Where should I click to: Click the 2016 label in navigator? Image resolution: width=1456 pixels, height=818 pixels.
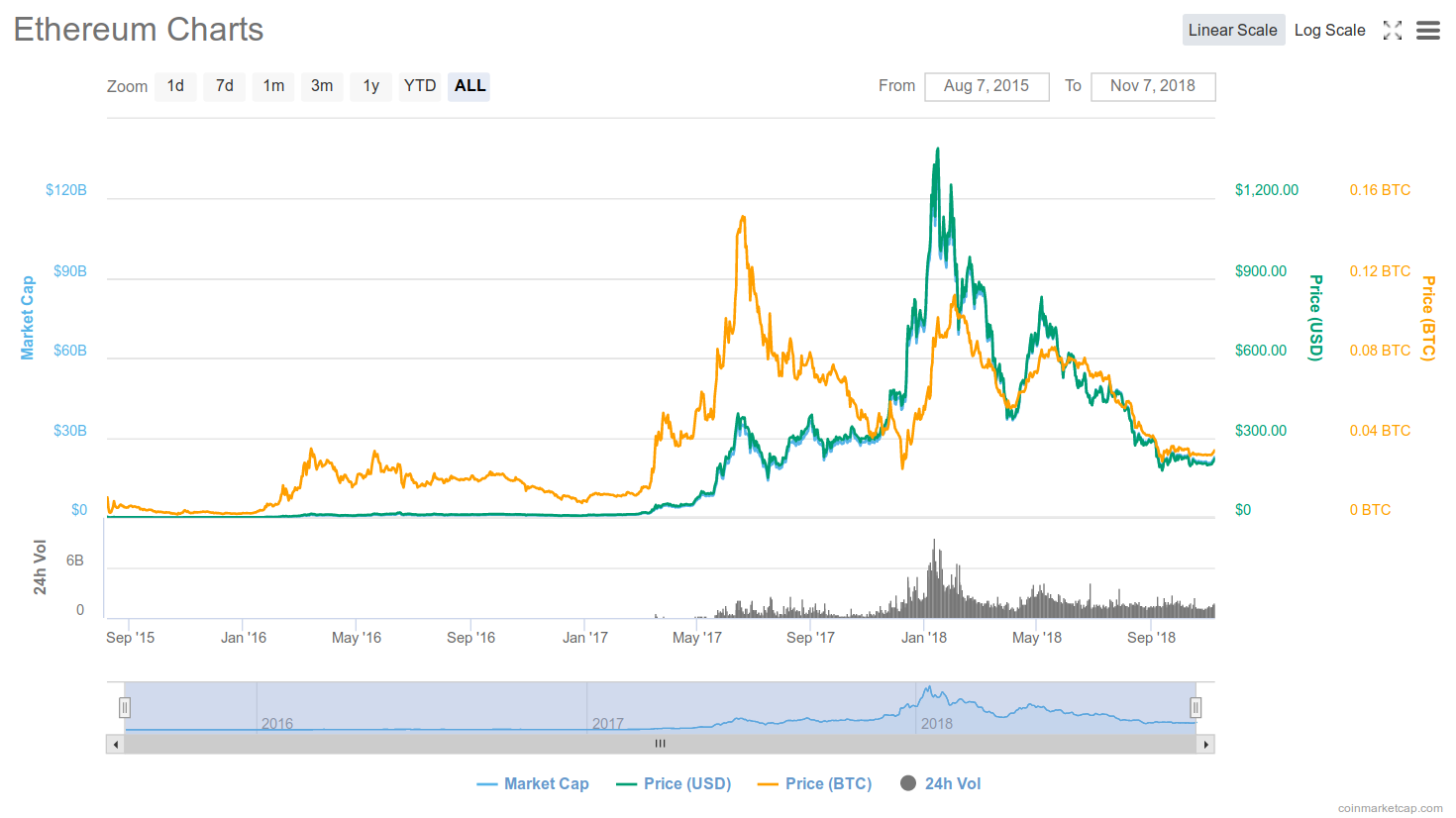pos(277,724)
